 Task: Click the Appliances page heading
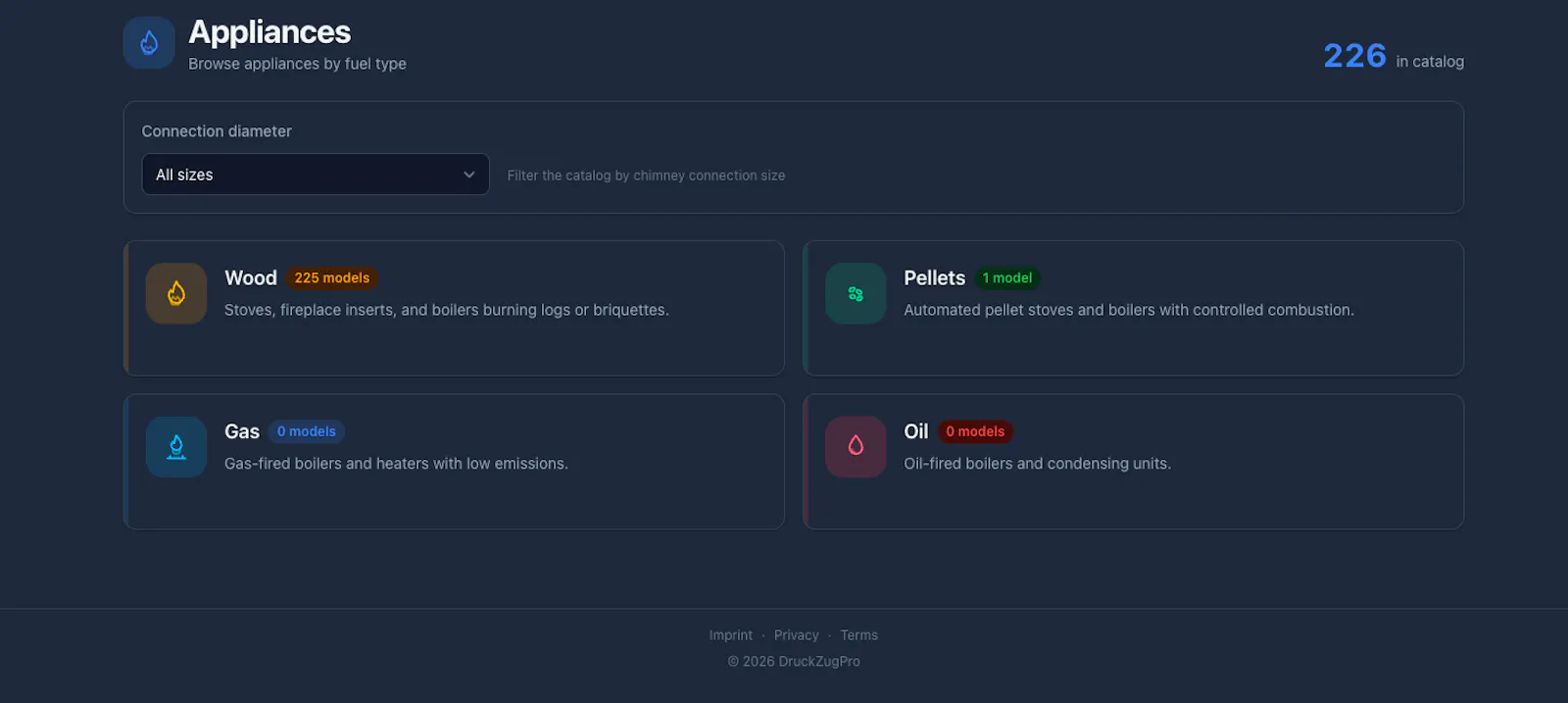click(269, 32)
